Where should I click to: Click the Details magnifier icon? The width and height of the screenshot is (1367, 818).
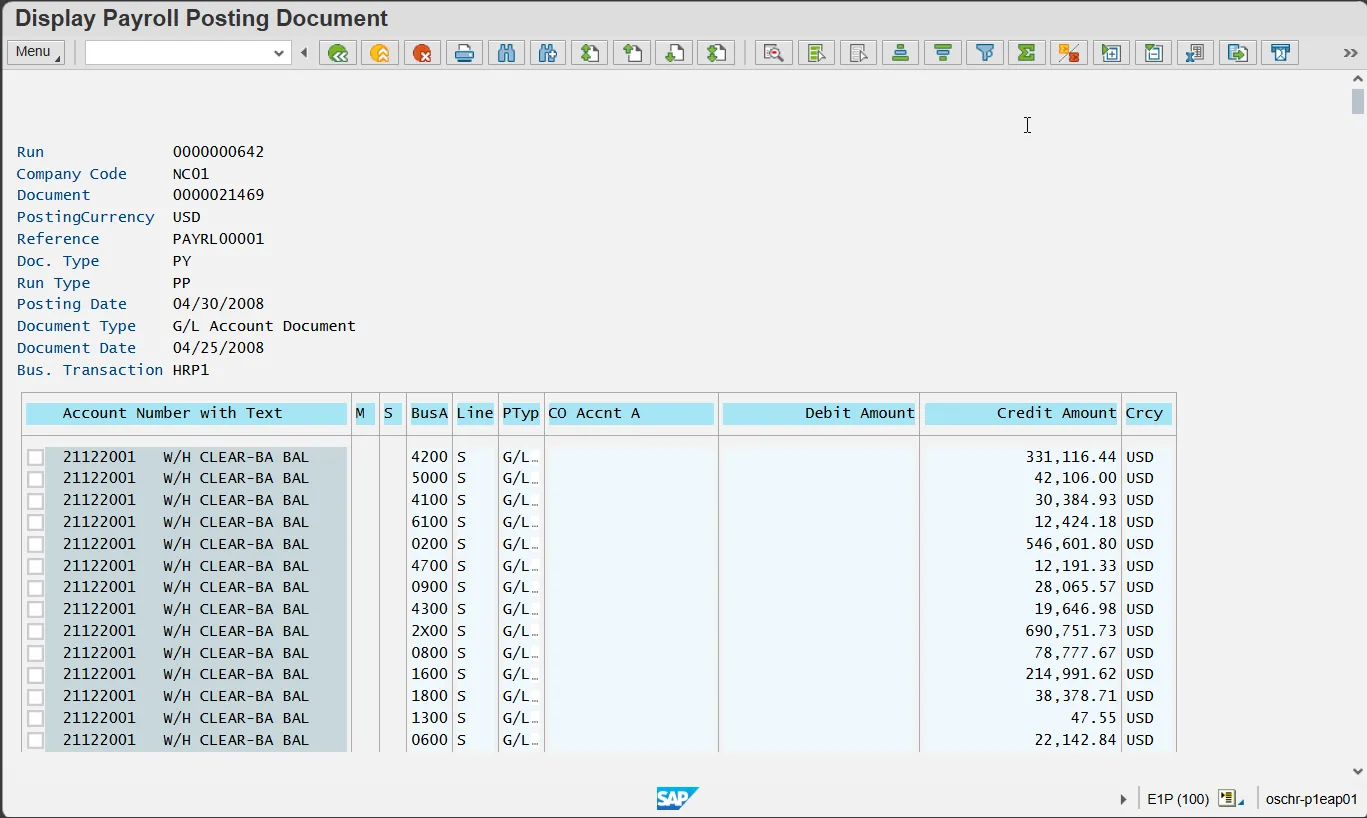pos(773,53)
